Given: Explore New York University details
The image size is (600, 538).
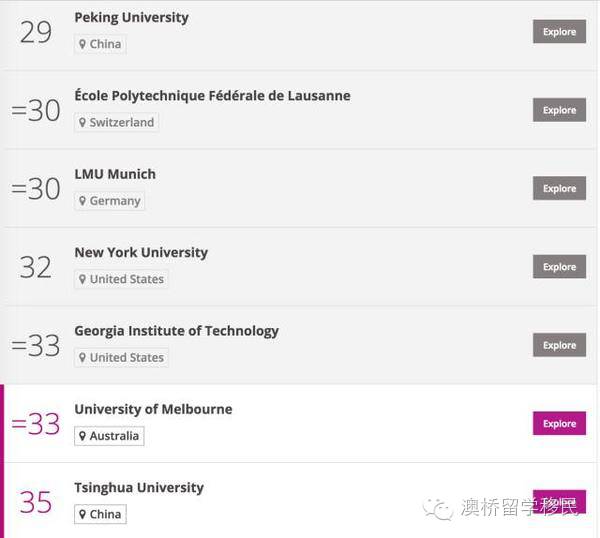Looking at the screenshot, I should tap(559, 267).
